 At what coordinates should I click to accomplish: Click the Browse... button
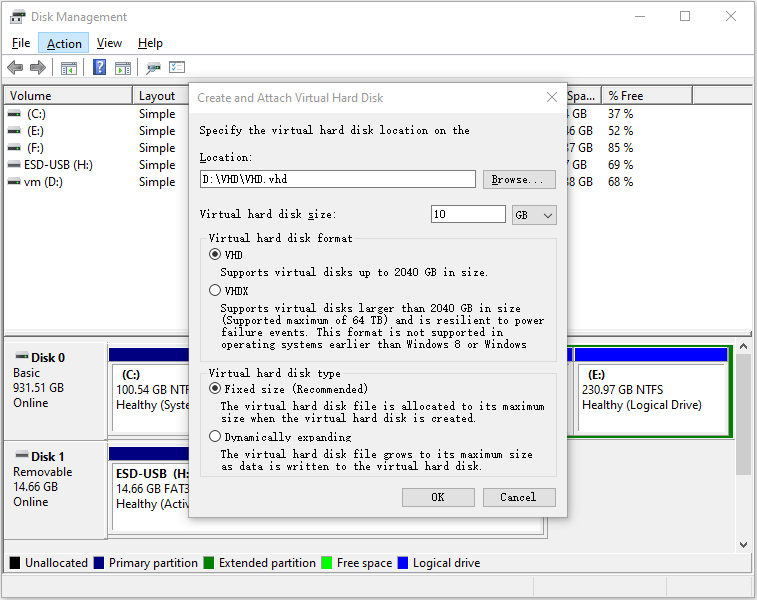point(519,180)
